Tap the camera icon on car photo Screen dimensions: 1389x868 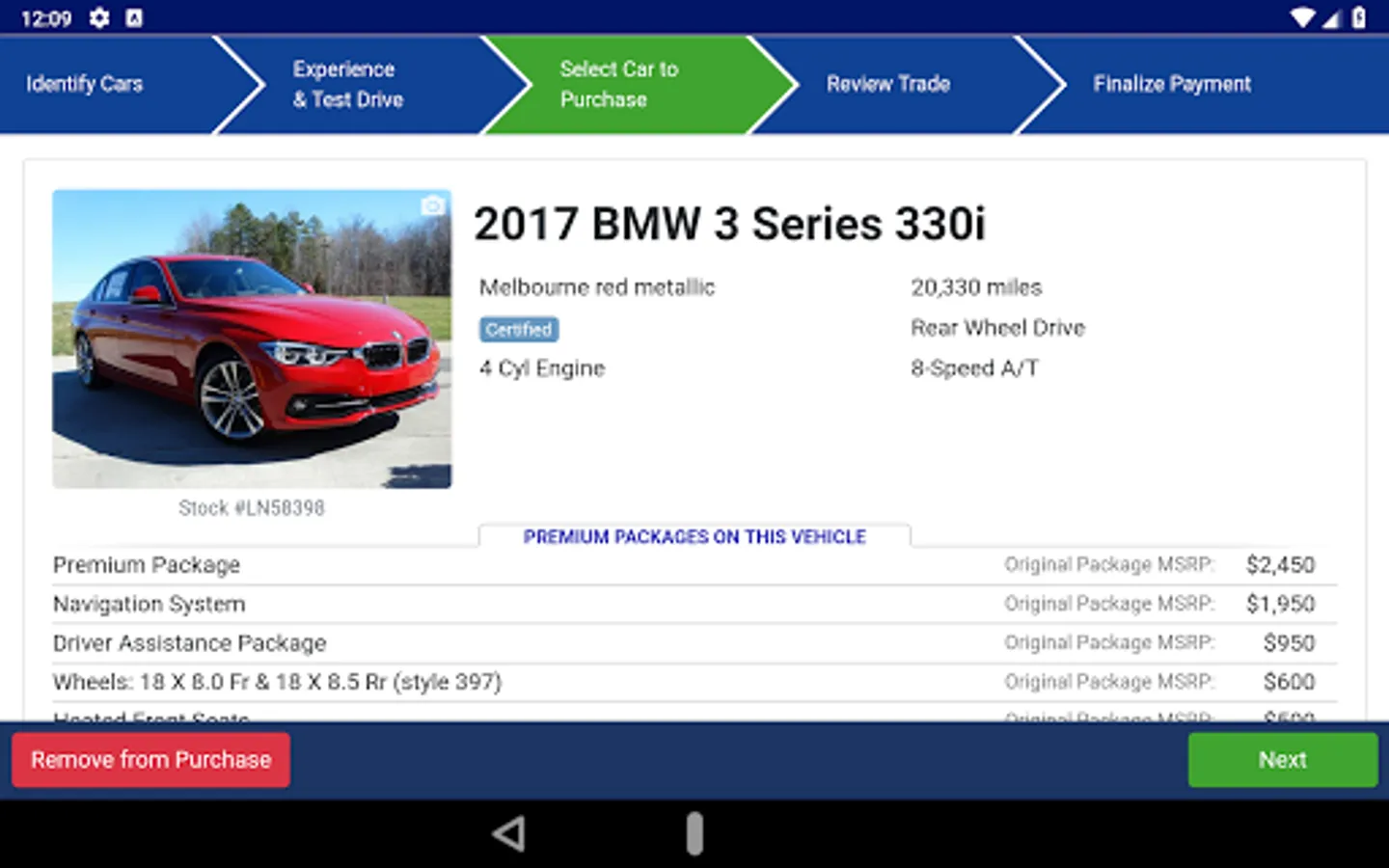pos(433,205)
